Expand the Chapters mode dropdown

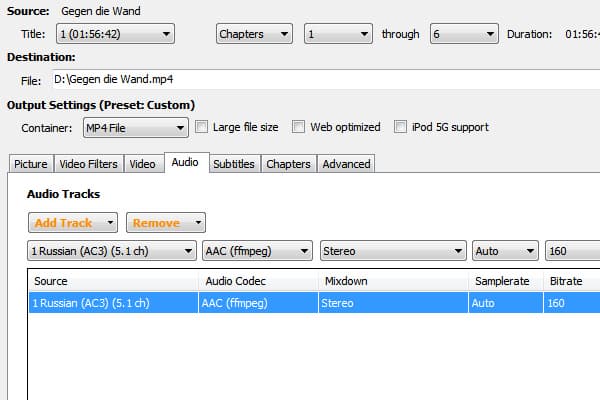[254, 34]
